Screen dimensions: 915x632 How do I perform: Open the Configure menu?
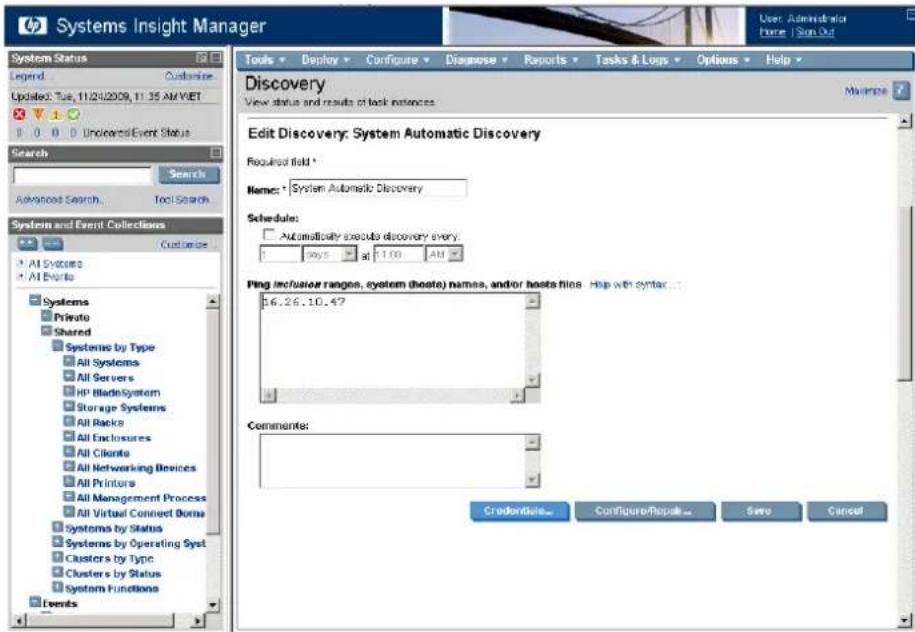coord(397,60)
